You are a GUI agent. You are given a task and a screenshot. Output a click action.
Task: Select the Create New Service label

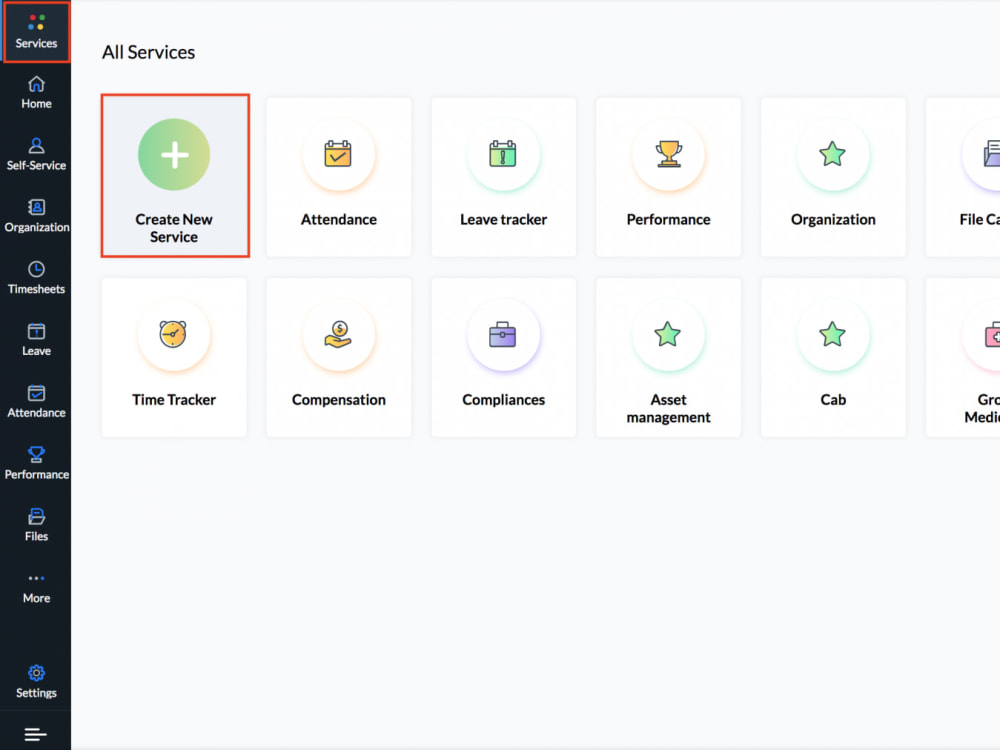point(174,228)
